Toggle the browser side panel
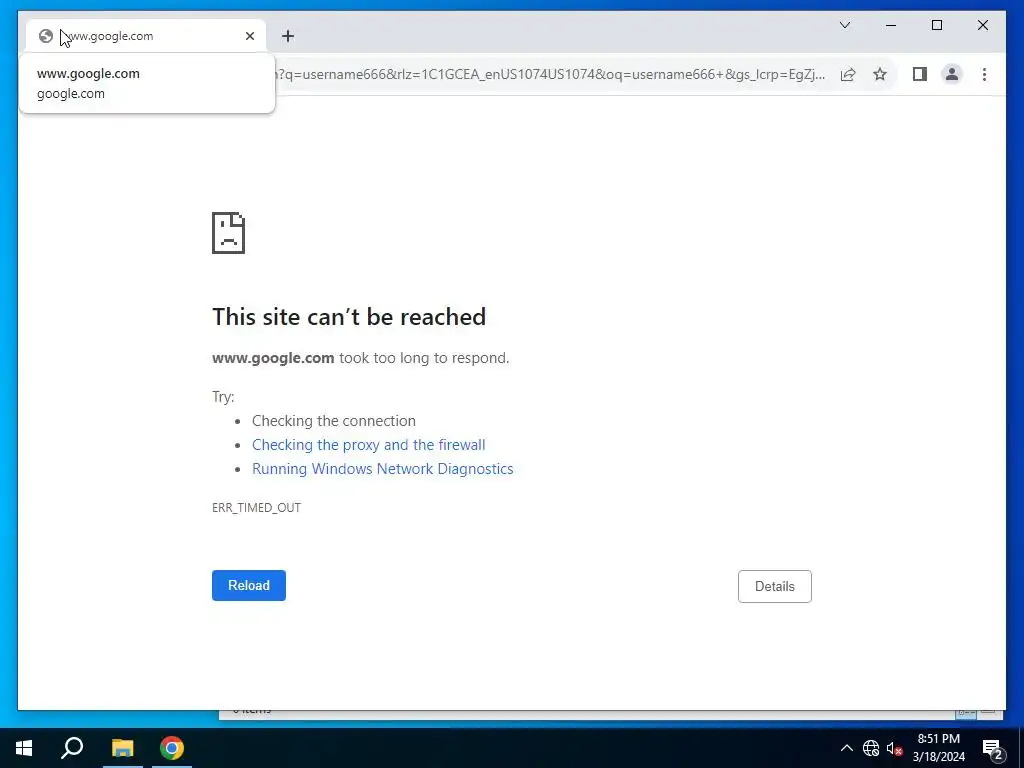 coord(920,74)
